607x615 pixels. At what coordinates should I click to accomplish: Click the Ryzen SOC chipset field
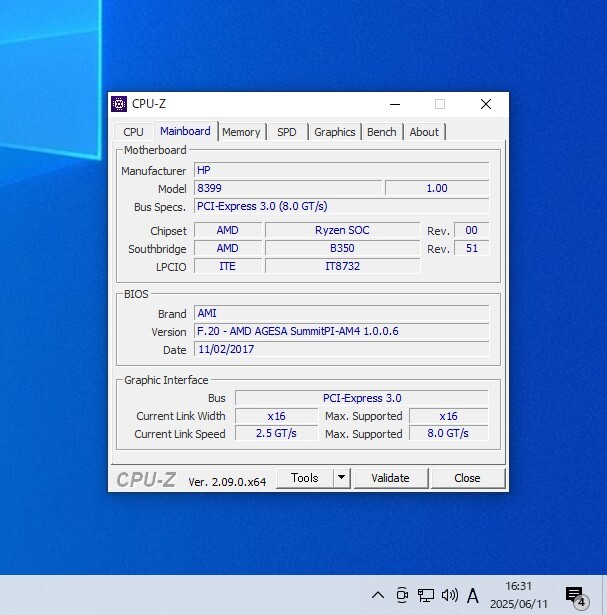342,230
